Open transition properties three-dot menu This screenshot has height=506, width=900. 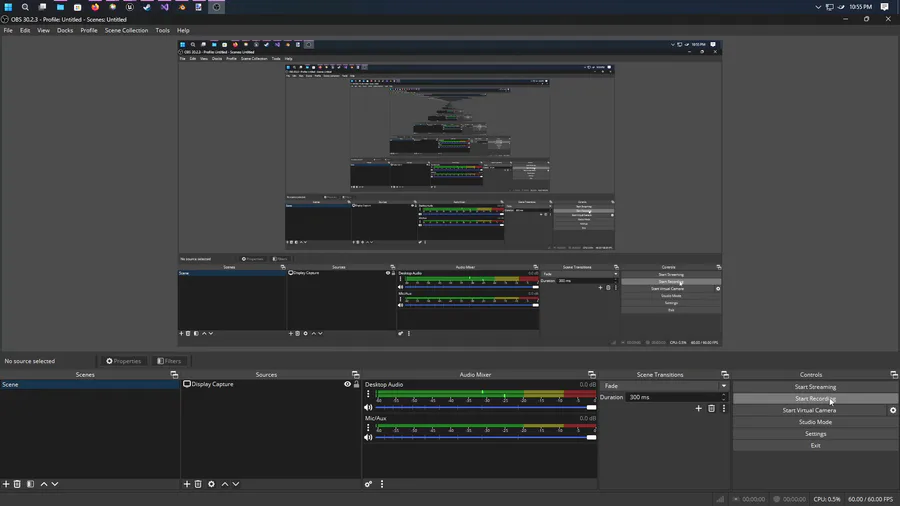(x=724, y=408)
